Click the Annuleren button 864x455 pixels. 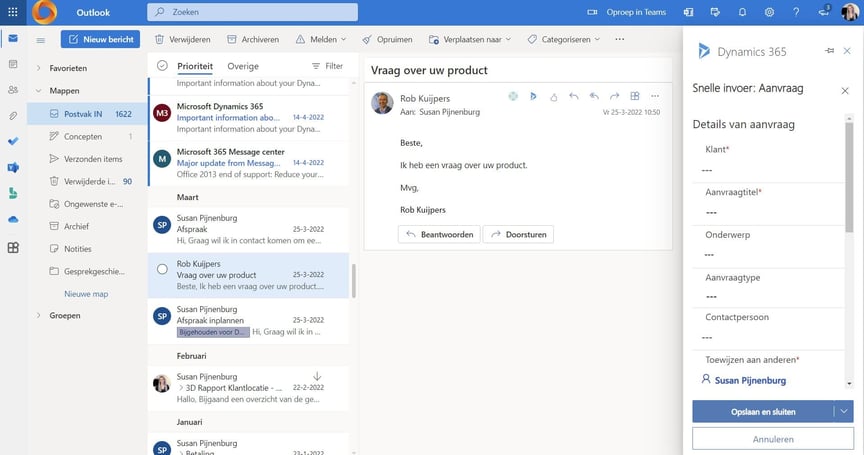click(773, 439)
